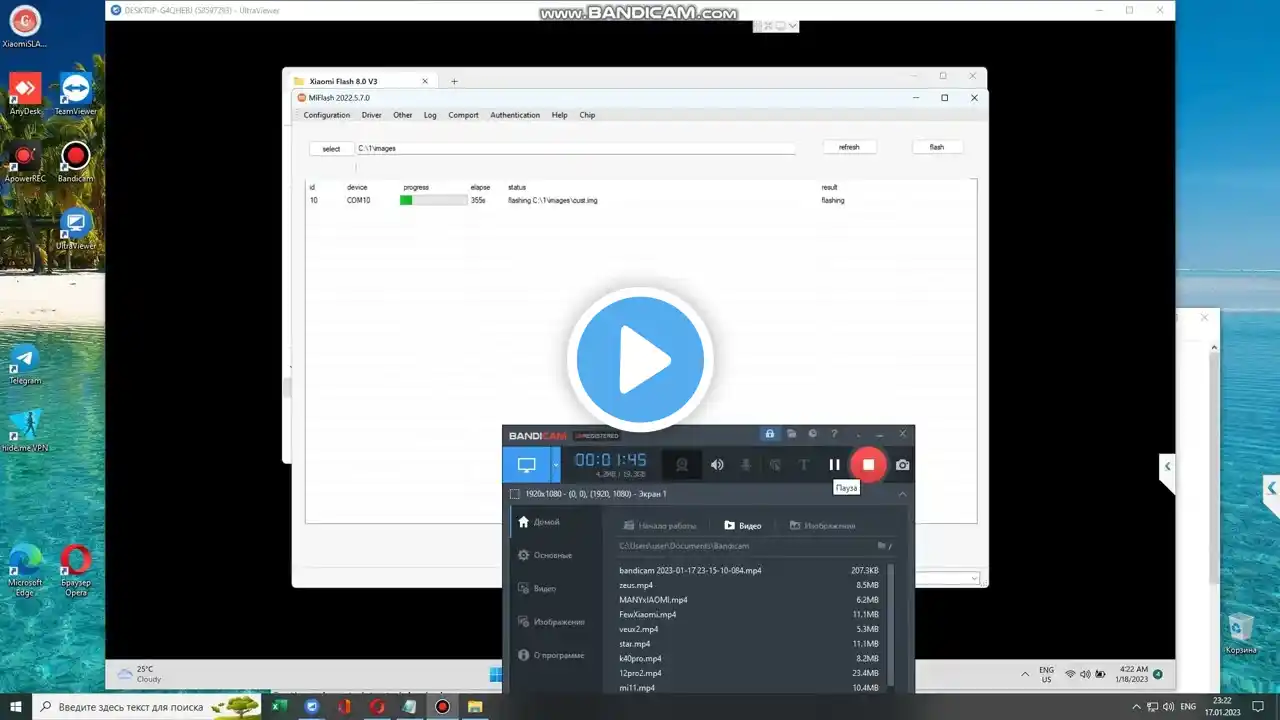Open the output folder icon next to Bandicam path

click(x=882, y=546)
